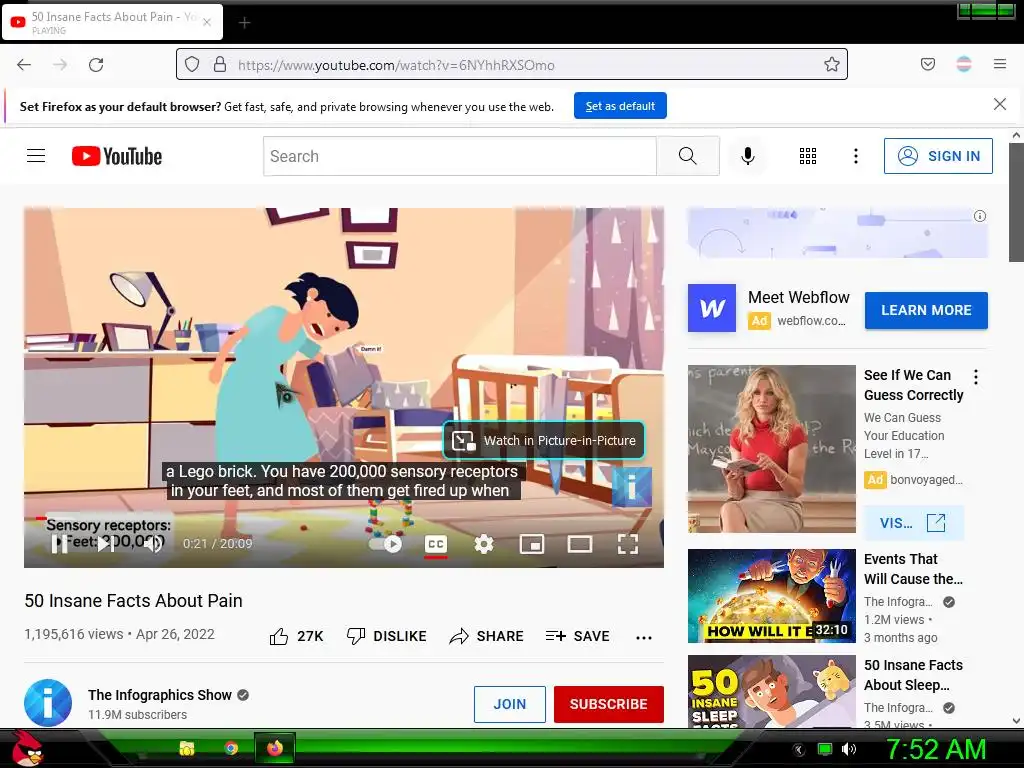Click the Webflow logo in ad

click(712, 308)
